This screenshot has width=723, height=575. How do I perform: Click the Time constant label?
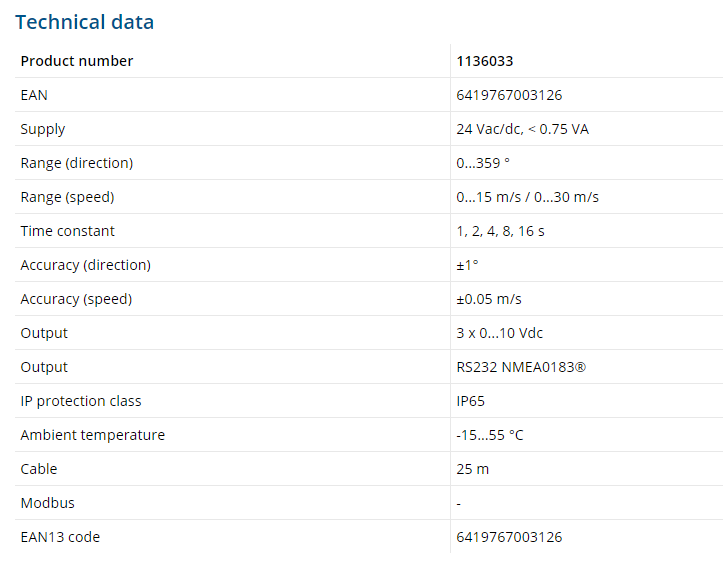(x=68, y=231)
